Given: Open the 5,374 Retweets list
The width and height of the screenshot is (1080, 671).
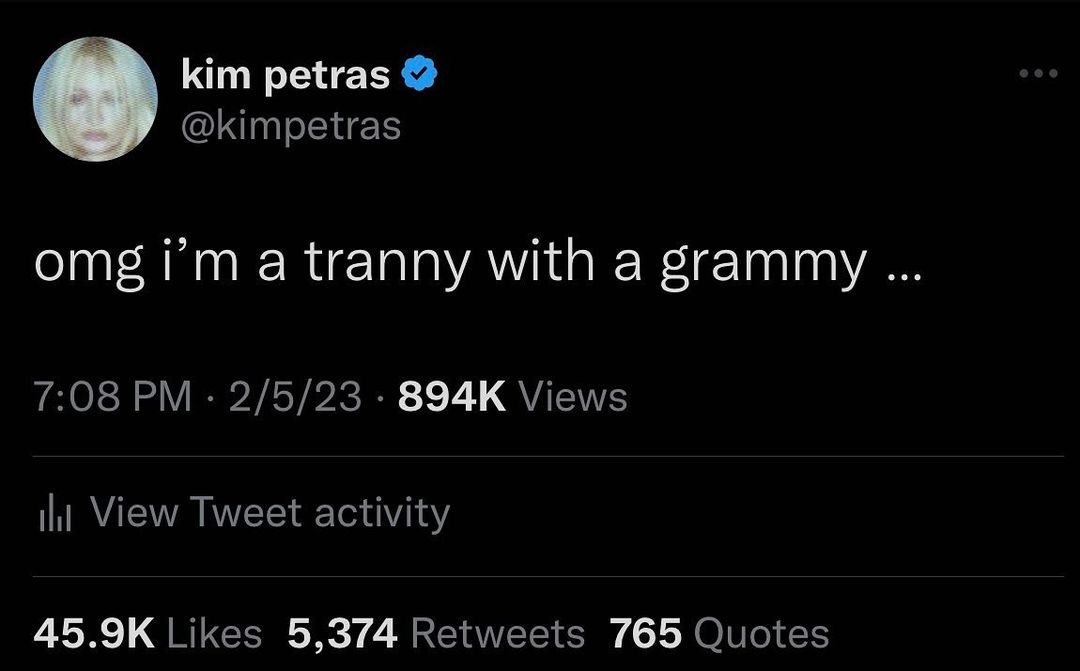Looking at the screenshot, I should point(434,632).
